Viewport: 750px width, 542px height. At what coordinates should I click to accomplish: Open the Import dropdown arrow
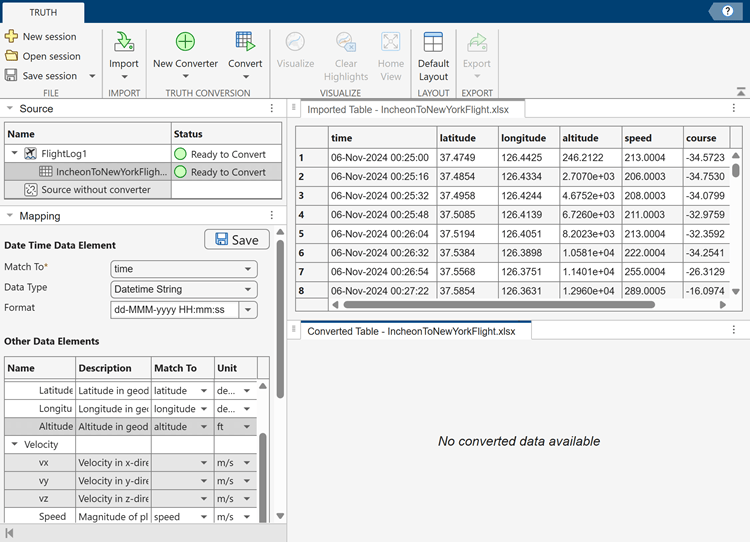click(124, 77)
